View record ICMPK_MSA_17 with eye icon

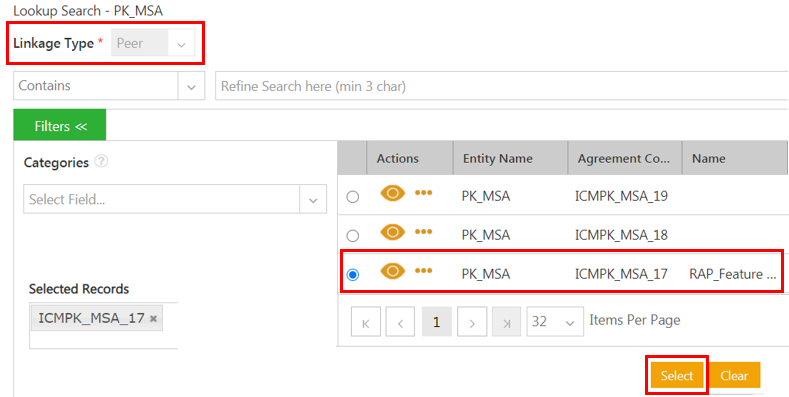point(392,271)
